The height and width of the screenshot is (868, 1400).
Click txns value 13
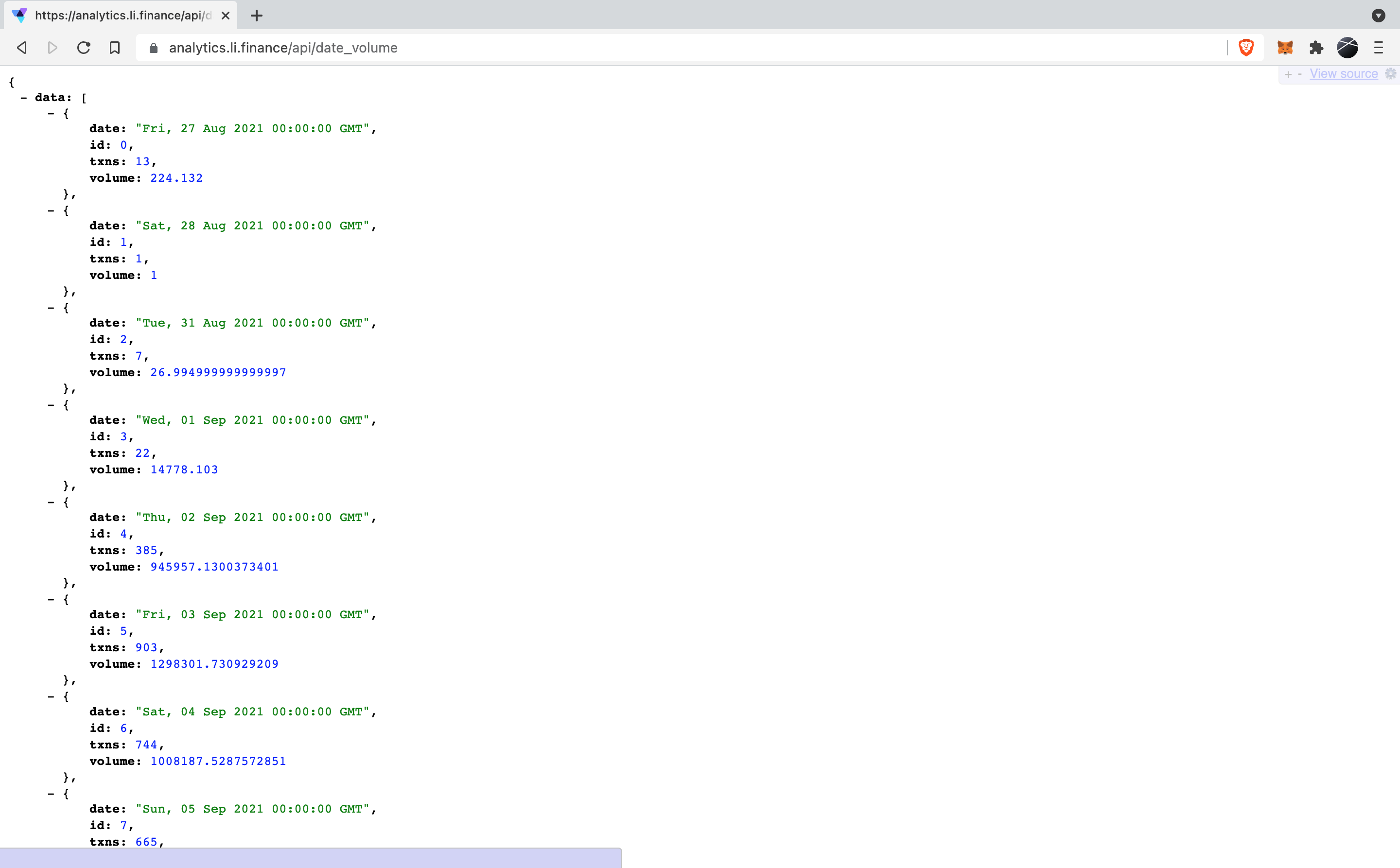click(142, 161)
